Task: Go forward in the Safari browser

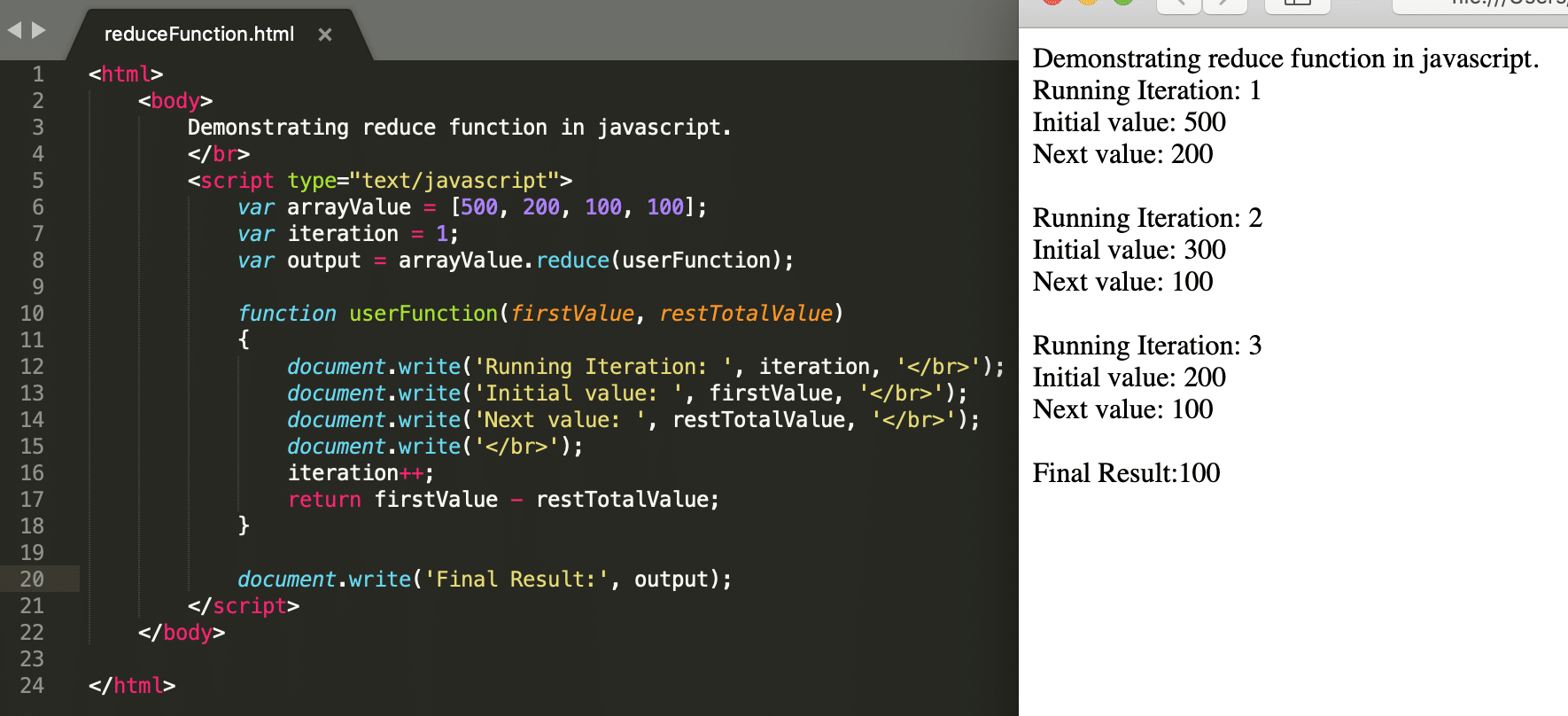Action: coord(1225,4)
